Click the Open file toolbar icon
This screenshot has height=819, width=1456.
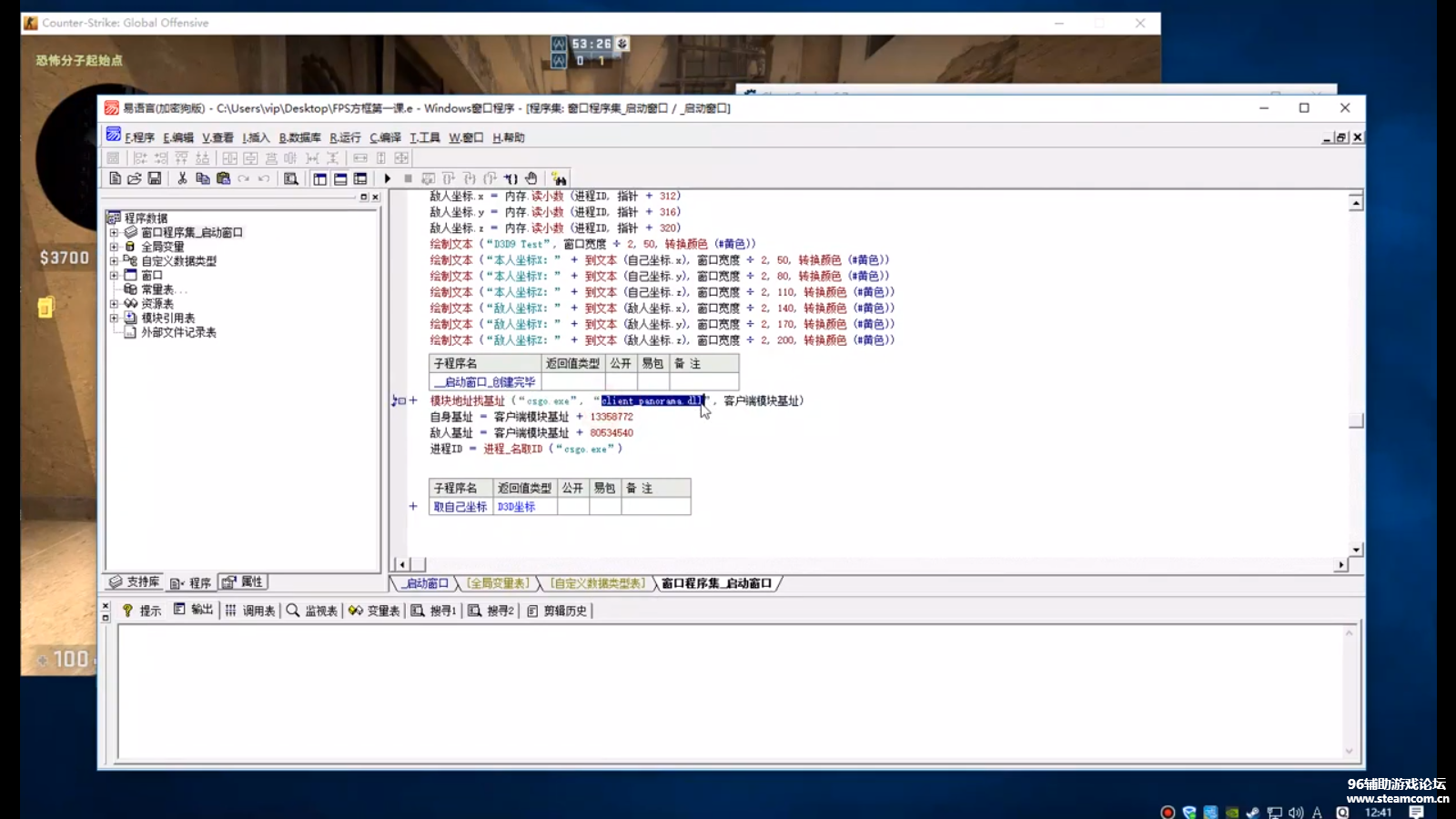click(135, 178)
